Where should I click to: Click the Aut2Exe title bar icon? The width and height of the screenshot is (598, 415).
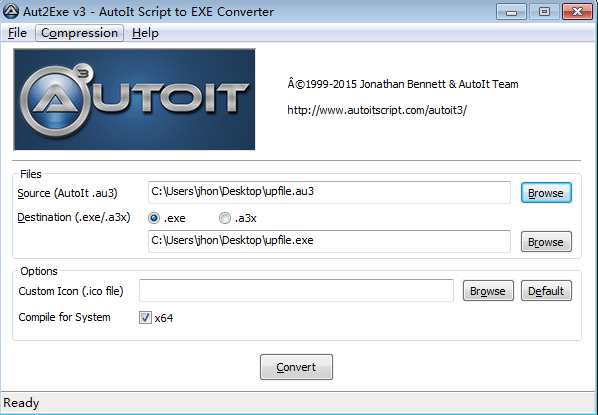(x=11, y=11)
